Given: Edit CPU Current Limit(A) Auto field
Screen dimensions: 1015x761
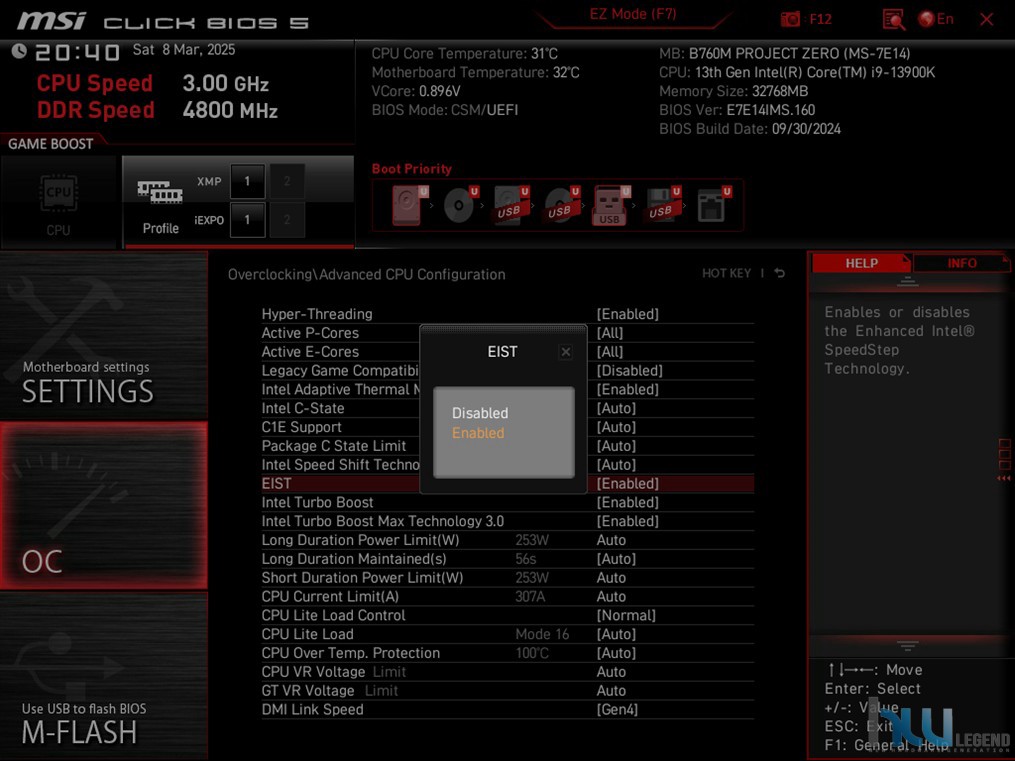Looking at the screenshot, I should (x=611, y=596).
